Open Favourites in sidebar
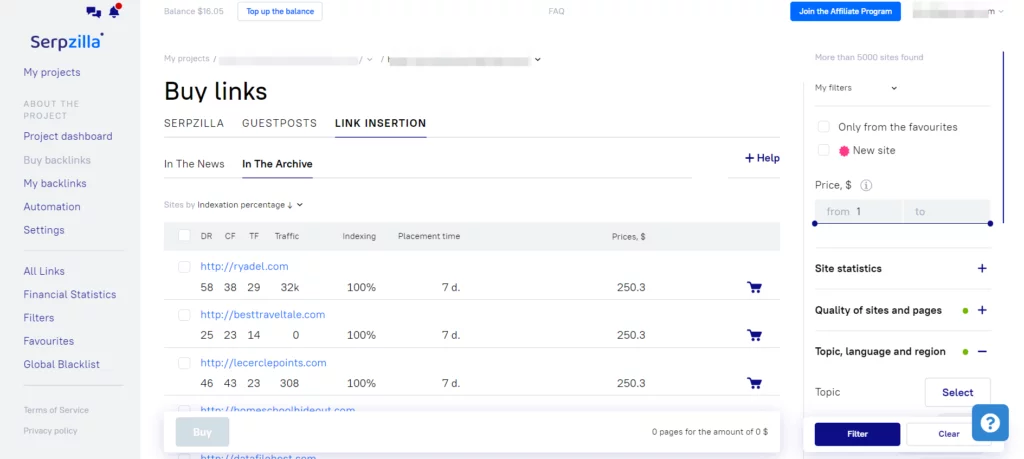The height and width of the screenshot is (459, 1024). pyautogui.click(x=49, y=341)
